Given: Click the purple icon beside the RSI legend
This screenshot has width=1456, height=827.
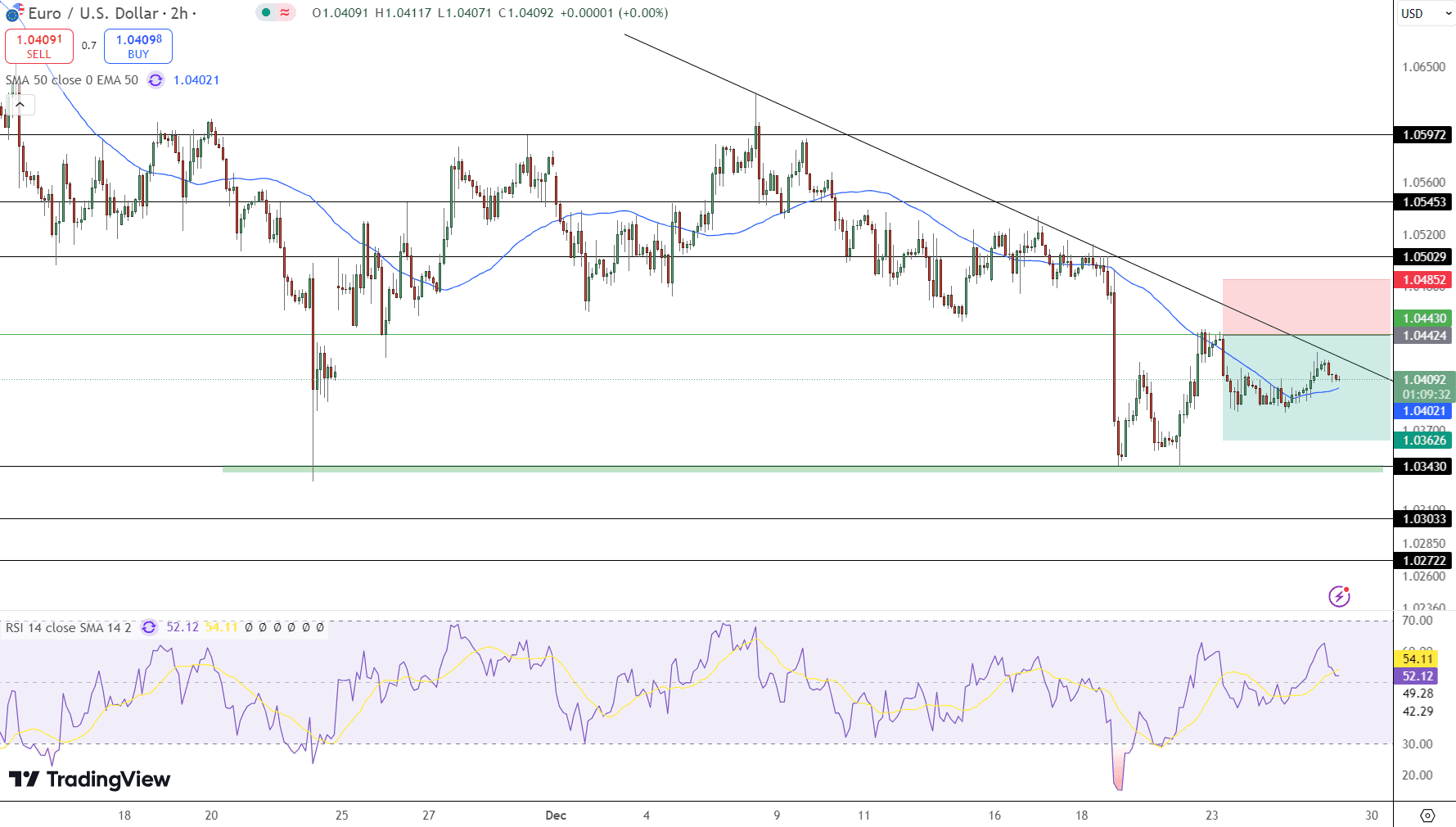Looking at the screenshot, I should pyautogui.click(x=149, y=627).
